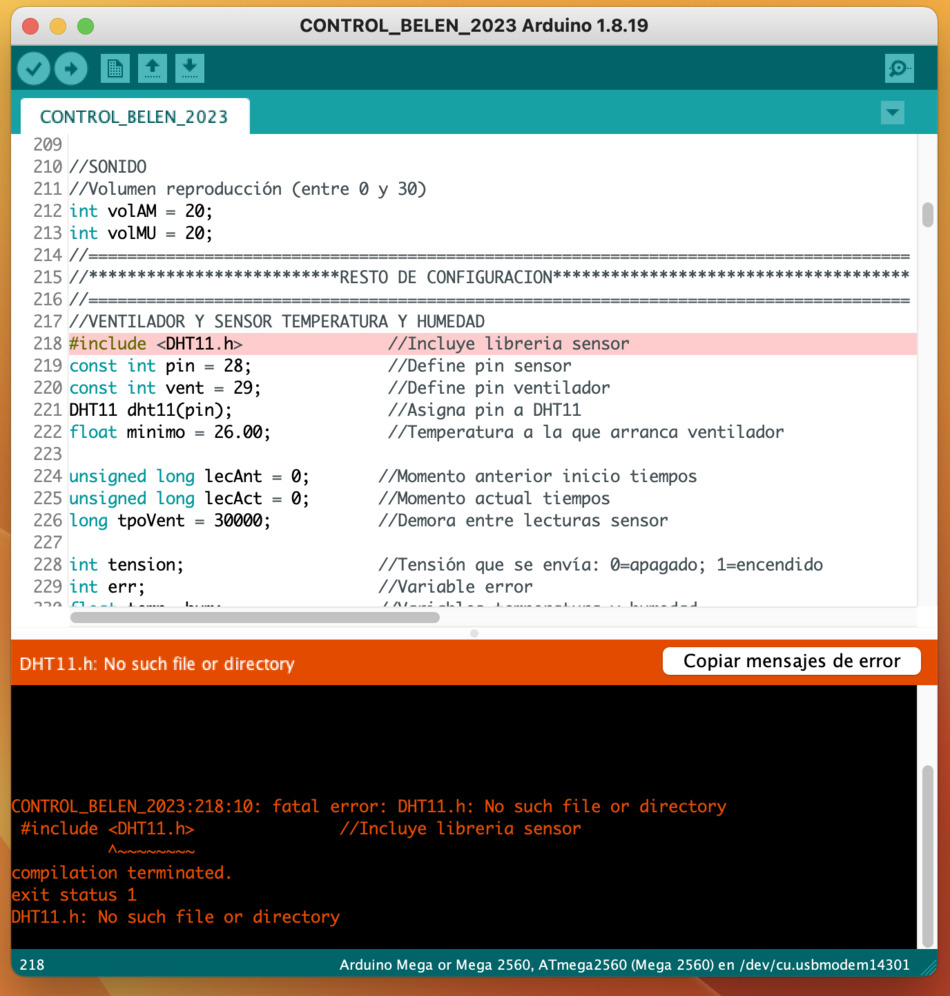This screenshot has width=950, height=996.
Task: Click line 'const int vent = 29;'
Action: coord(165,388)
